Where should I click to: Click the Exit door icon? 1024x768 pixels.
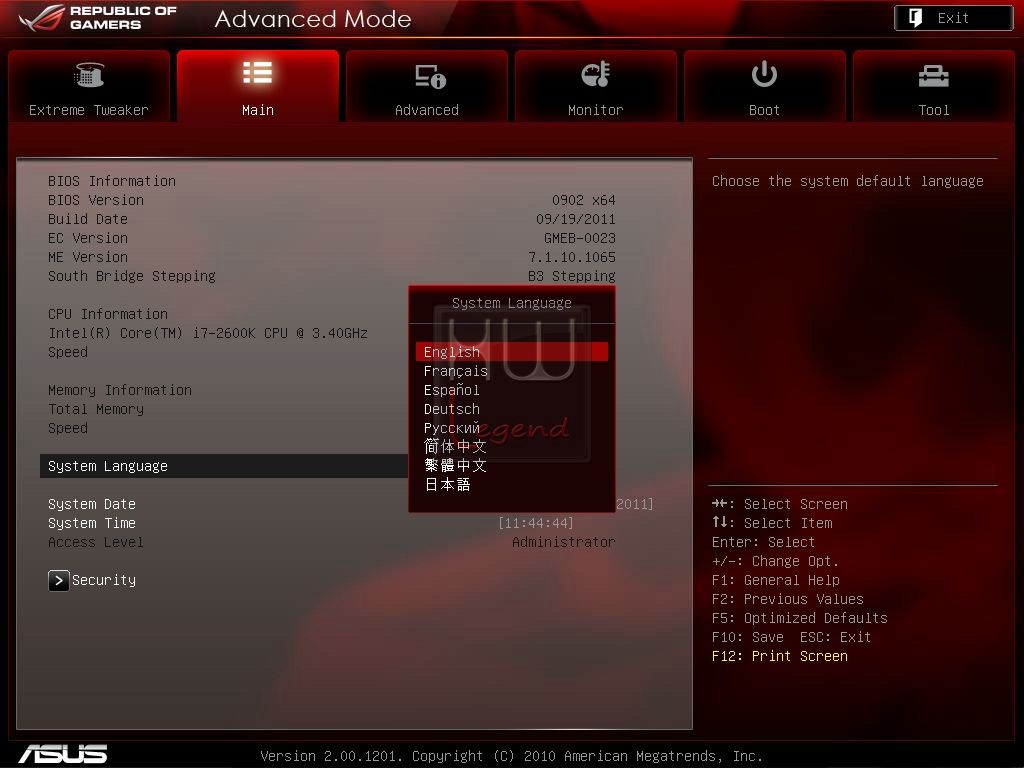(916, 18)
